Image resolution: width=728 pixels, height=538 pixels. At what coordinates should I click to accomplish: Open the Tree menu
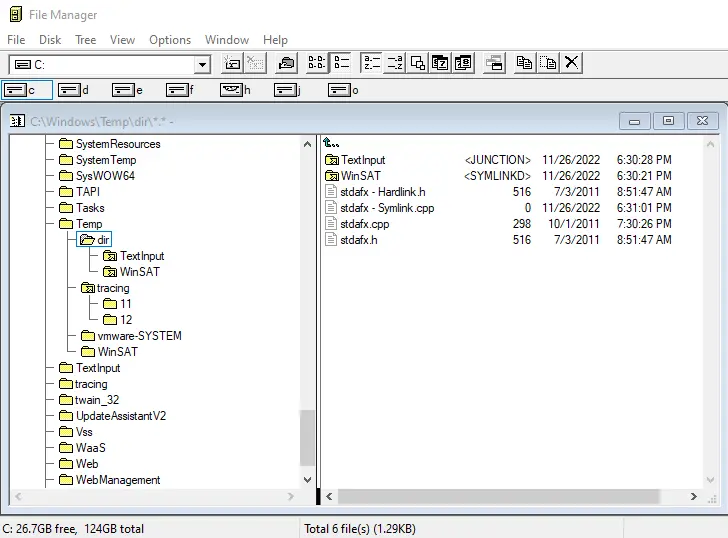pyautogui.click(x=85, y=40)
